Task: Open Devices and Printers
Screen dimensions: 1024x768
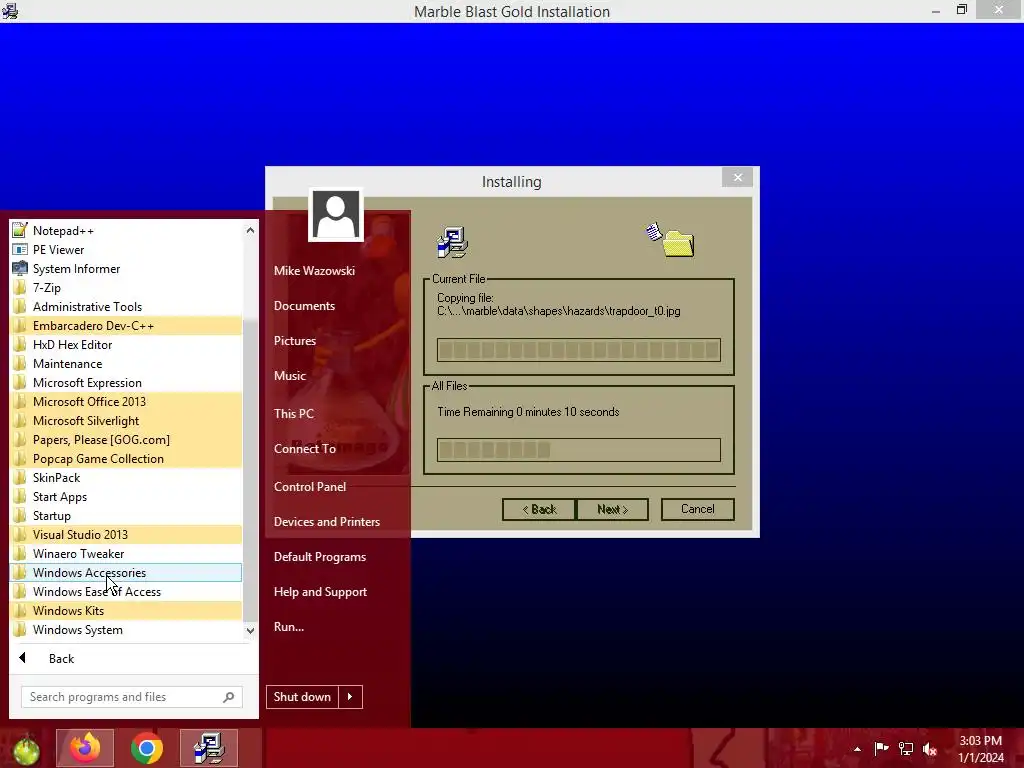Action: [x=327, y=521]
